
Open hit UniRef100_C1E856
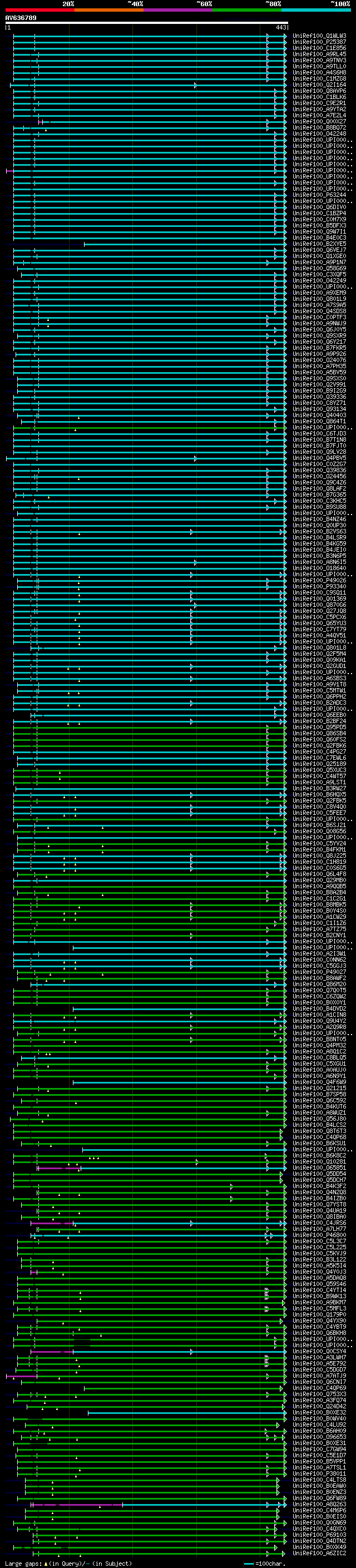(x=319, y=48)
